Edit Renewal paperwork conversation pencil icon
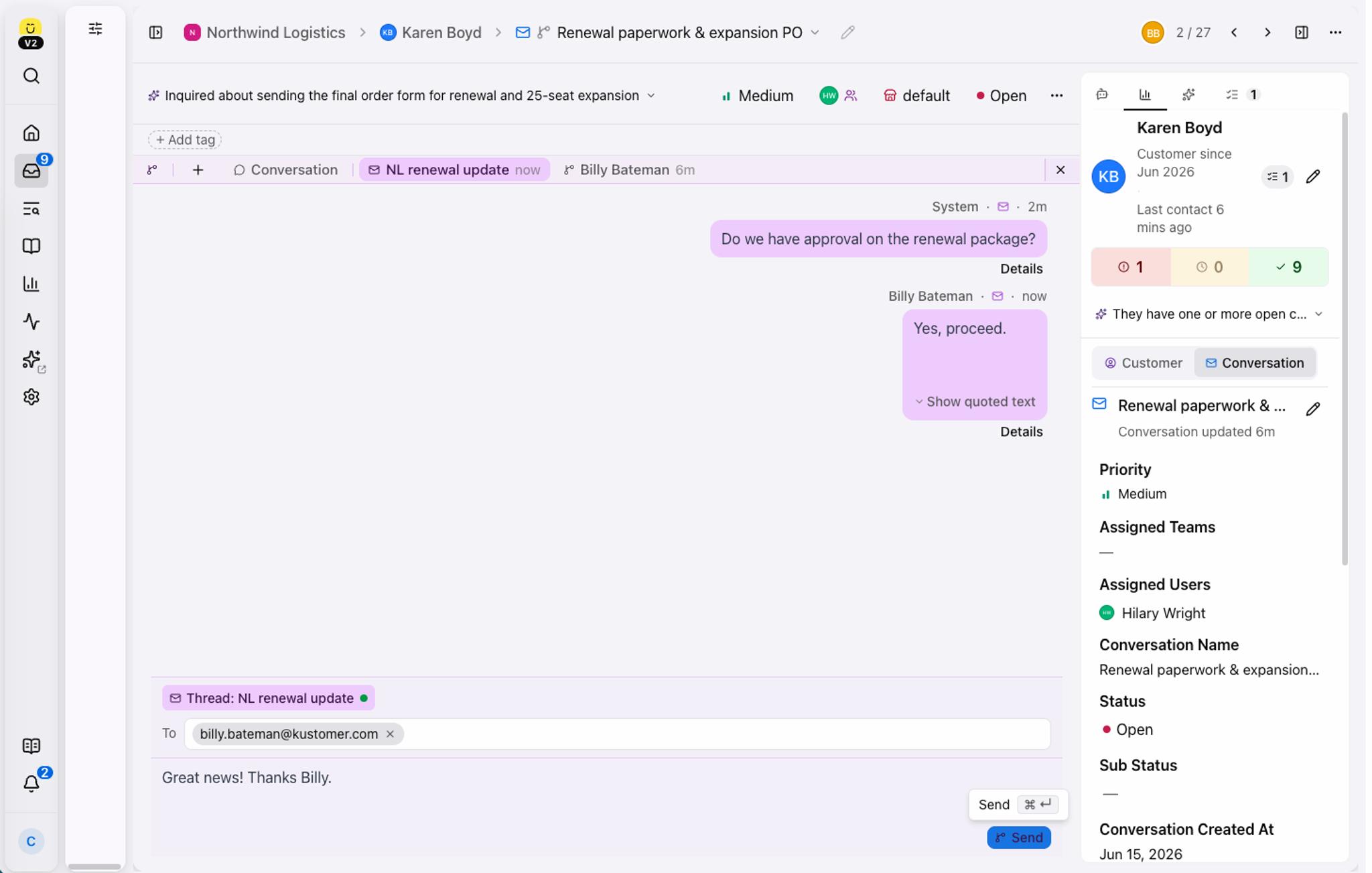 click(1313, 409)
